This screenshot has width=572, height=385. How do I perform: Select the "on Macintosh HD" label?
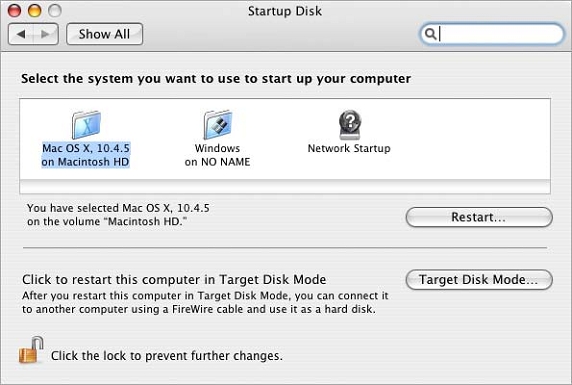[x=85, y=162]
